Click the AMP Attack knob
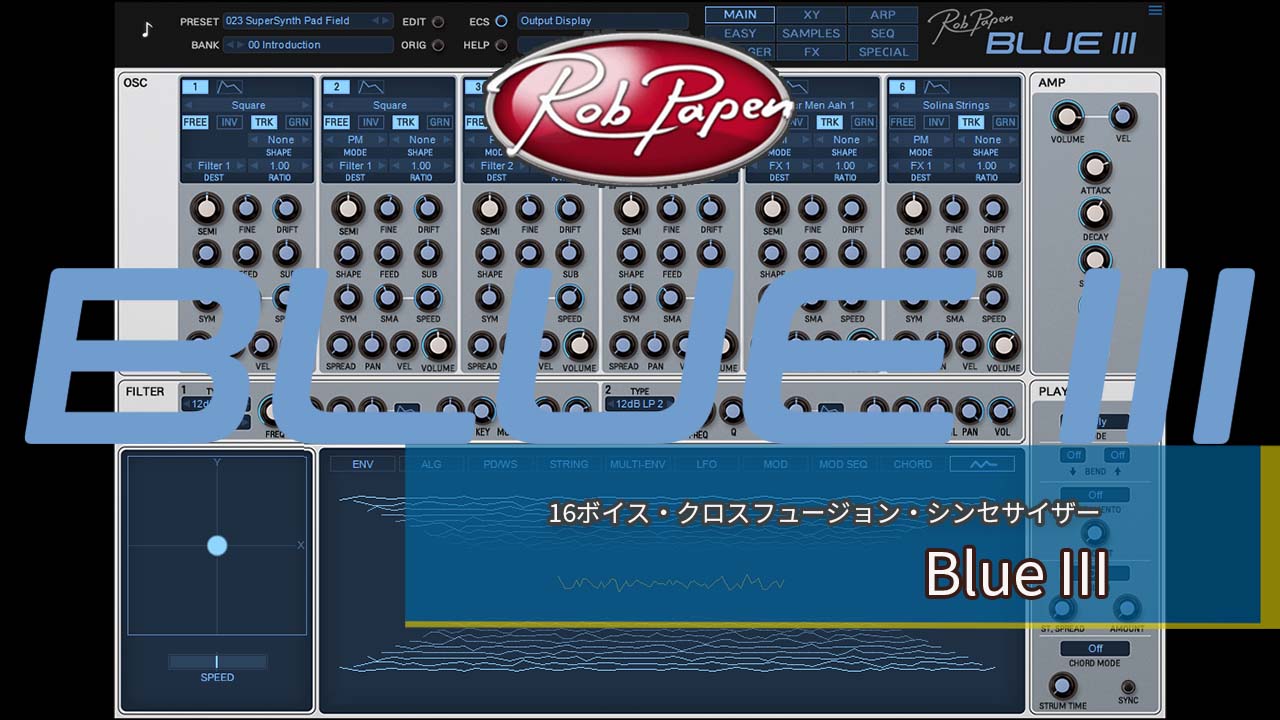The width and height of the screenshot is (1280, 720). (x=1095, y=167)
